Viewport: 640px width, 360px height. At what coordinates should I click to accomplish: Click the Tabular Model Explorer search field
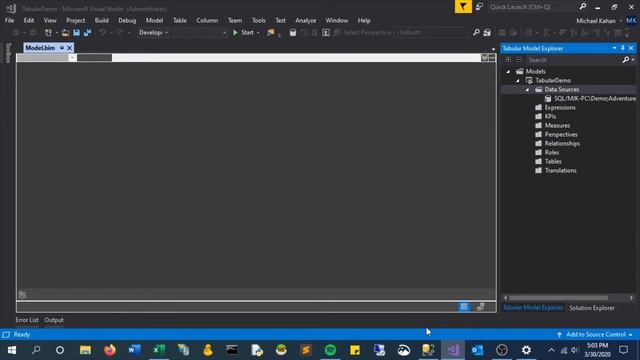tap(573, 60)
